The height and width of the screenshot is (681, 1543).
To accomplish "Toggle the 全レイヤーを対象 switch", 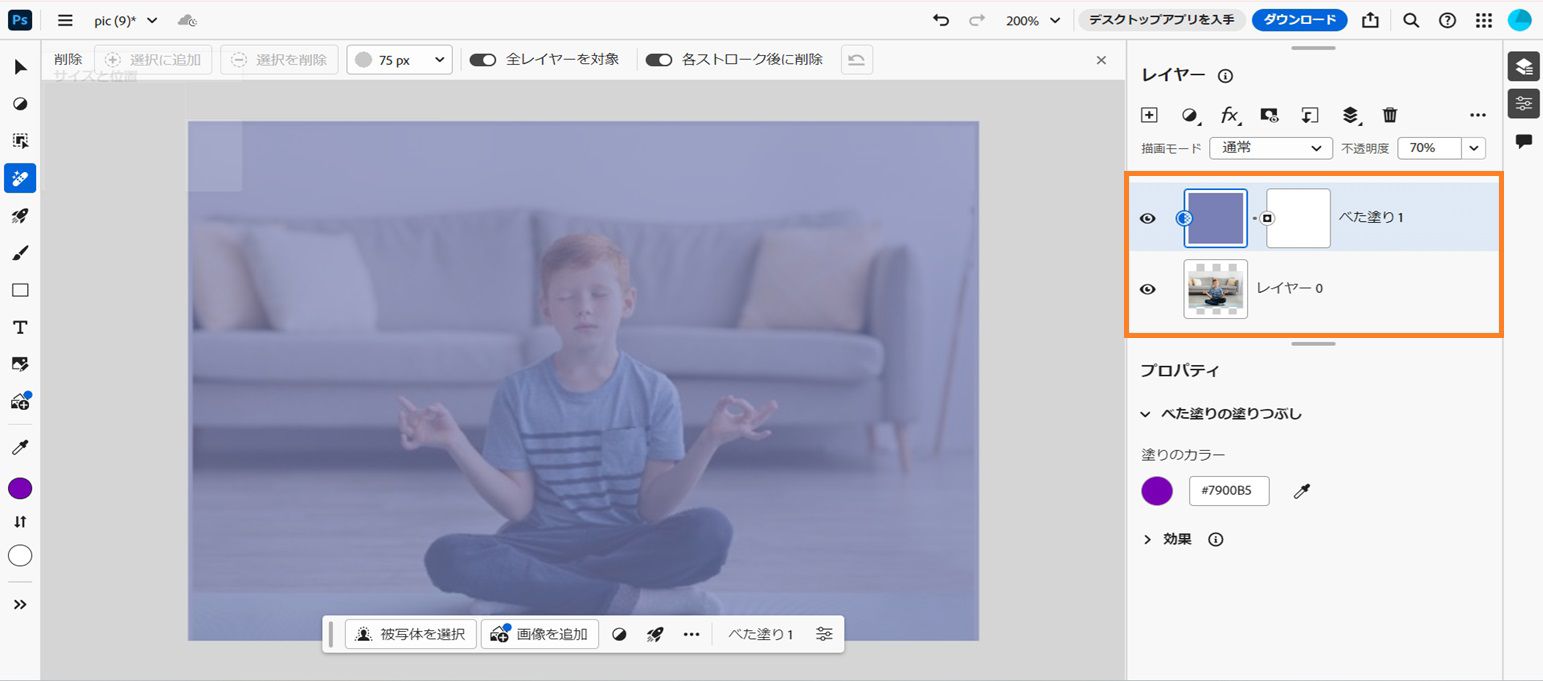I will 483,59.
